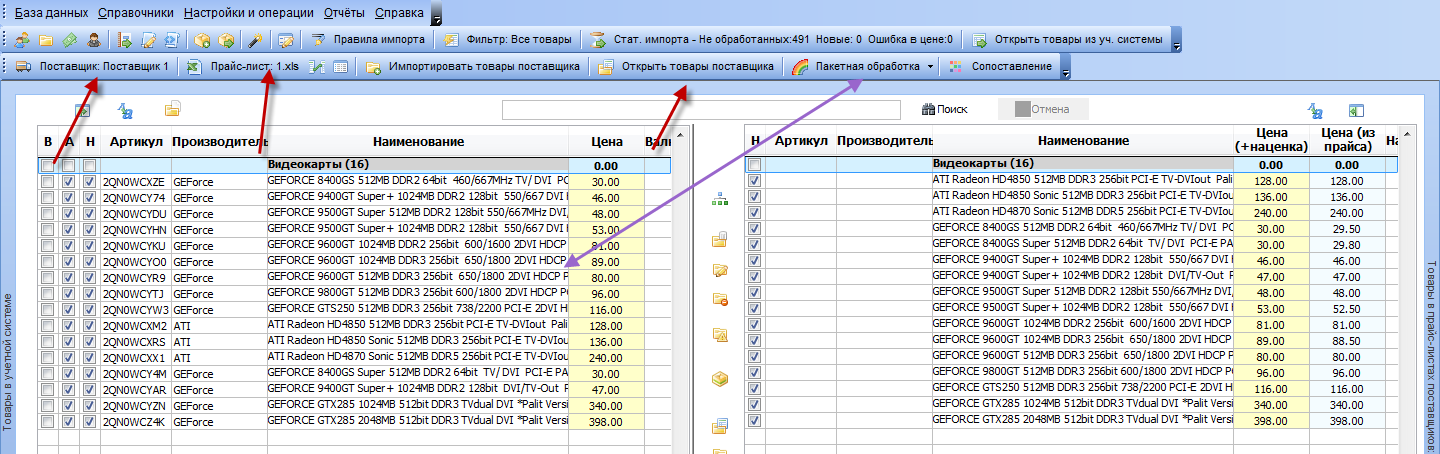Toggle the А checkbox for 2QN0WCY74 row
The height and width of the screenshot is (454, 1440).
pos(68,198)
